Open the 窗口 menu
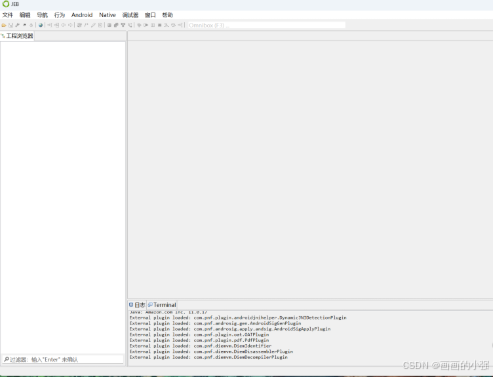Viewport: 493px width, 377px height. pyautogui.click(x=150, y=15)
